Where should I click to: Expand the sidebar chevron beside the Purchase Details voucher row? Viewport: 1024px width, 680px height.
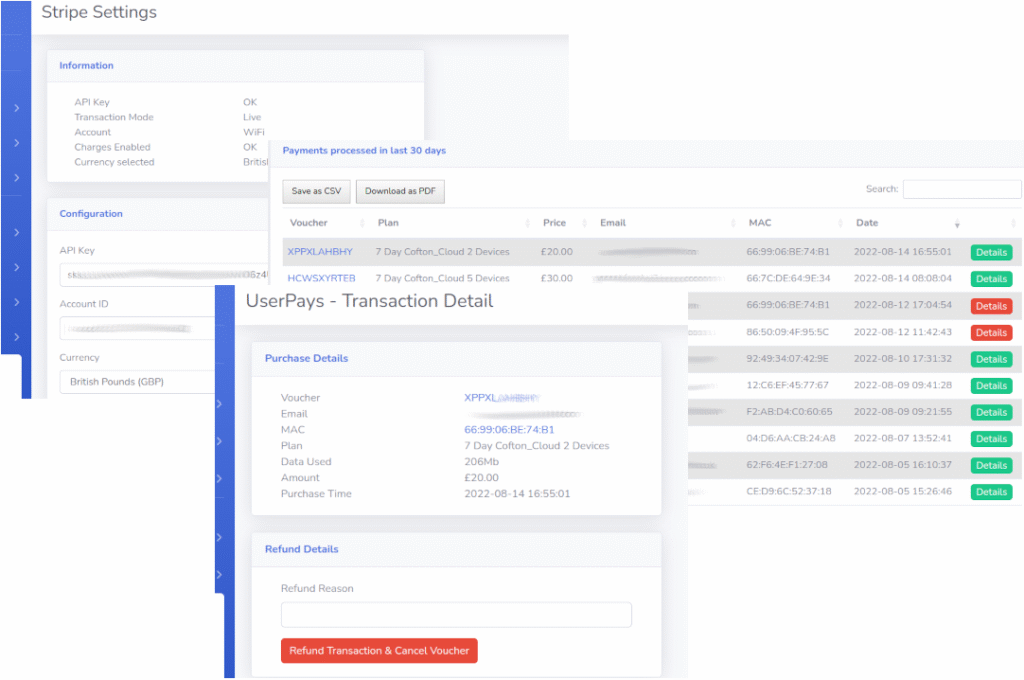(219, 402)
